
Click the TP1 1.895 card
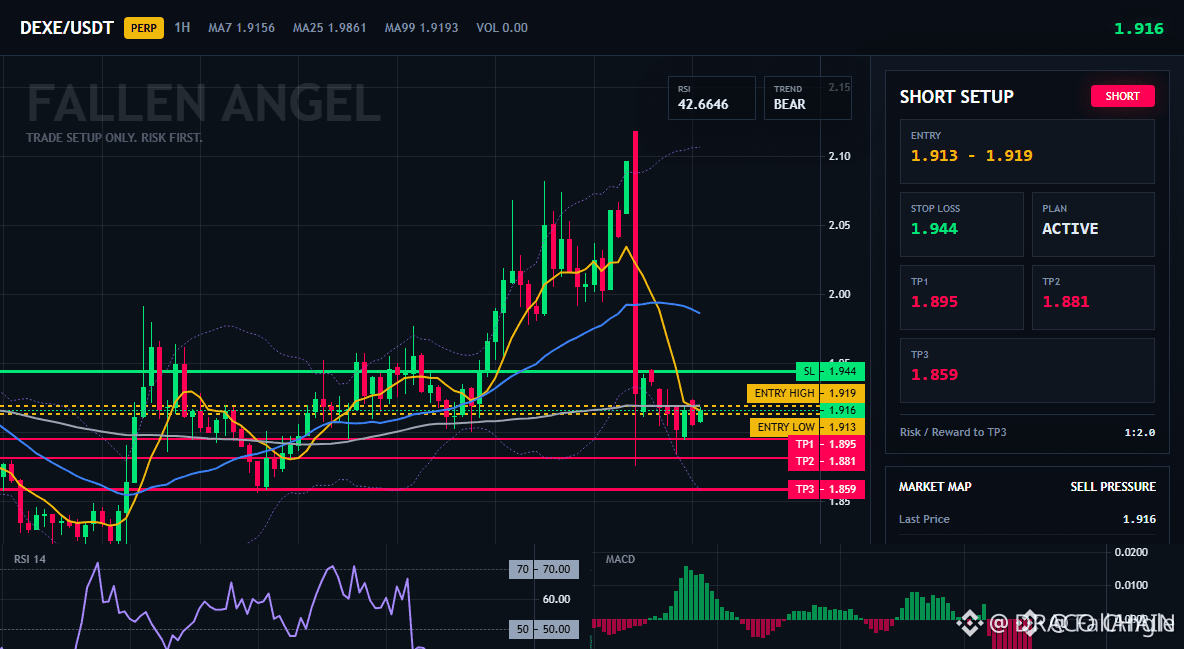pos(961,297)
